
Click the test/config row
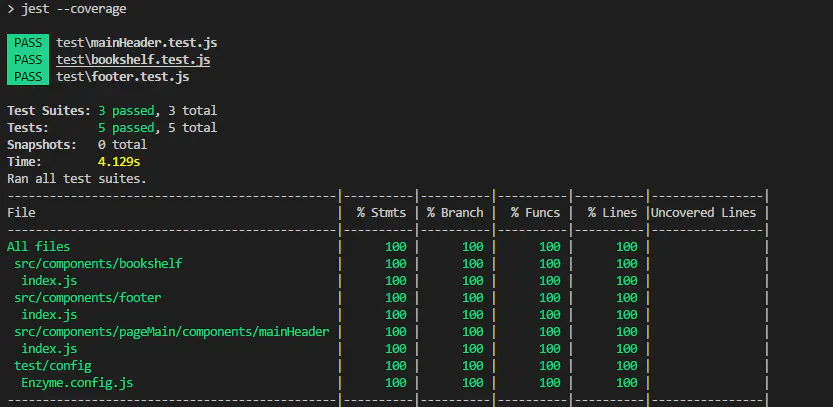tap(53, 366)
